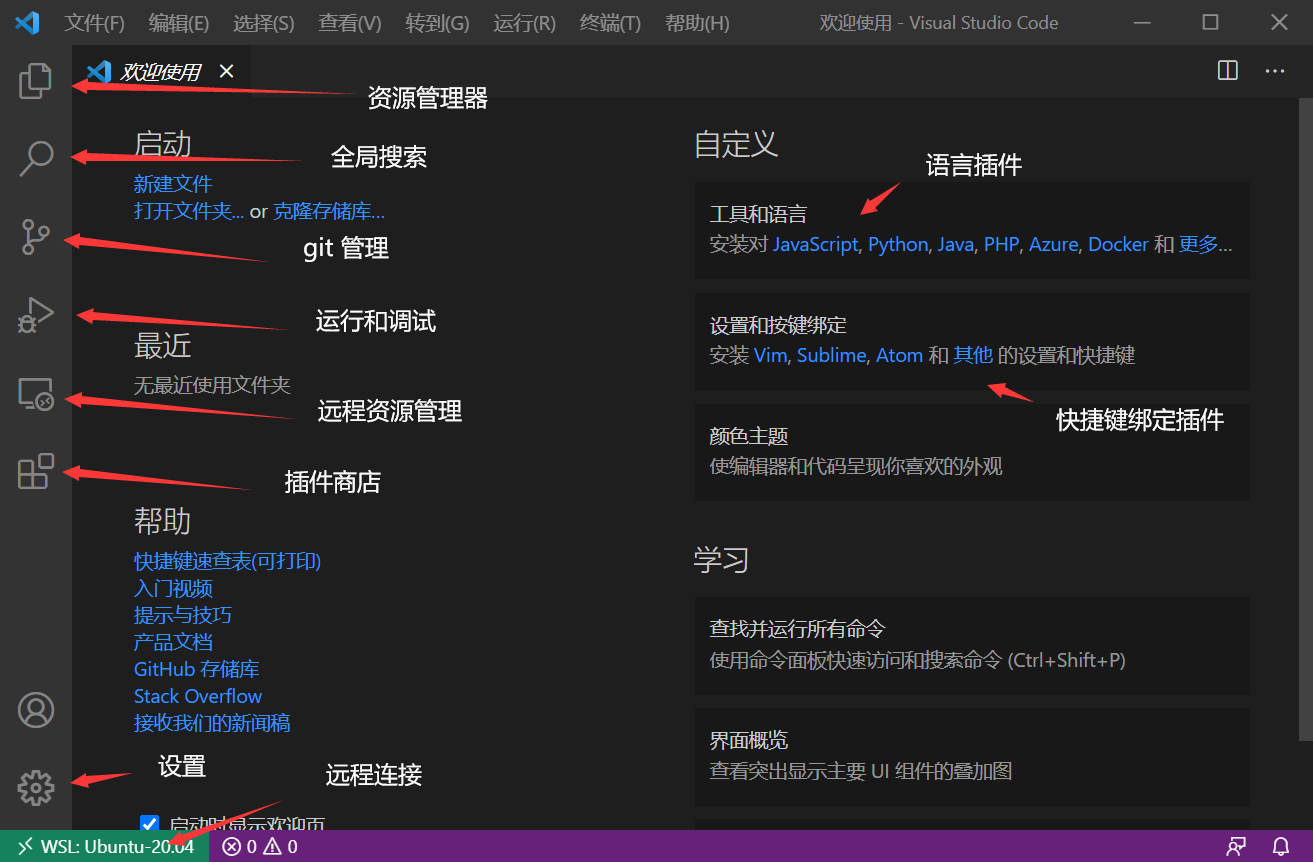Open the Manage settings gear icon
Image resolution: width=1313 pixels, height=862 pixels.
pyautogui.click(x=36, y=788)
